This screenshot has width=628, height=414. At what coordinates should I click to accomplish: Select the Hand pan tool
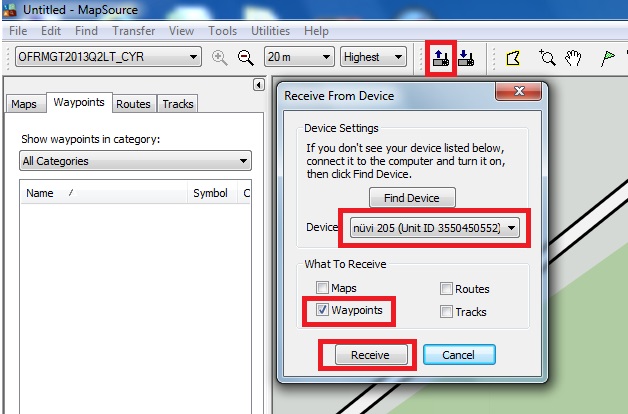tap(573, 58)
